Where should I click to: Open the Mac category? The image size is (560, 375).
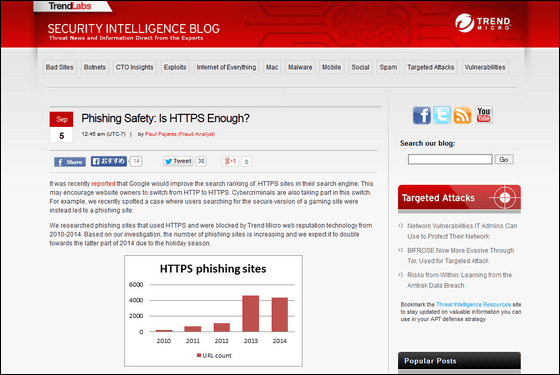coord(272,67)
